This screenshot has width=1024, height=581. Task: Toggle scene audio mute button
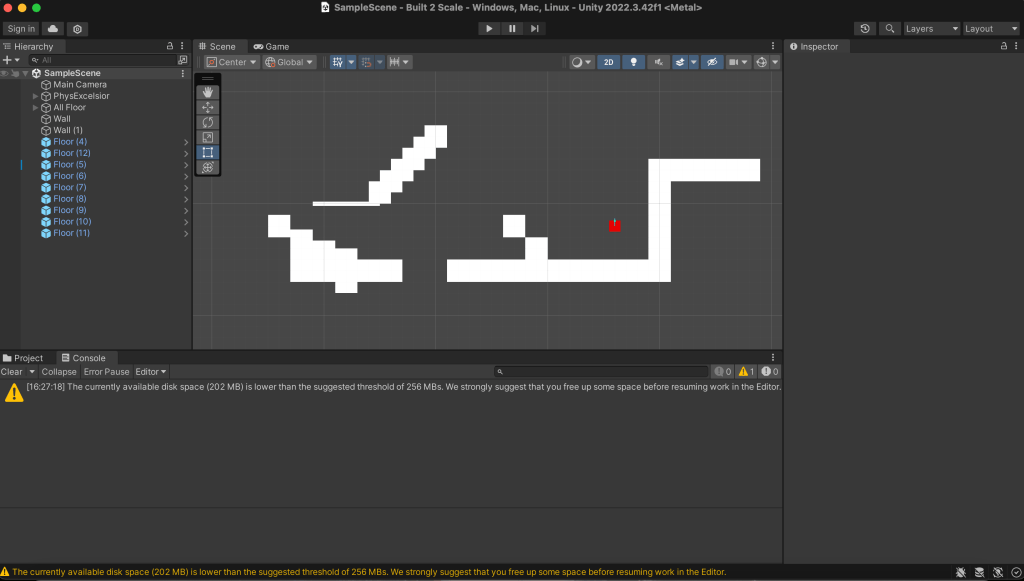pos(658,62)
